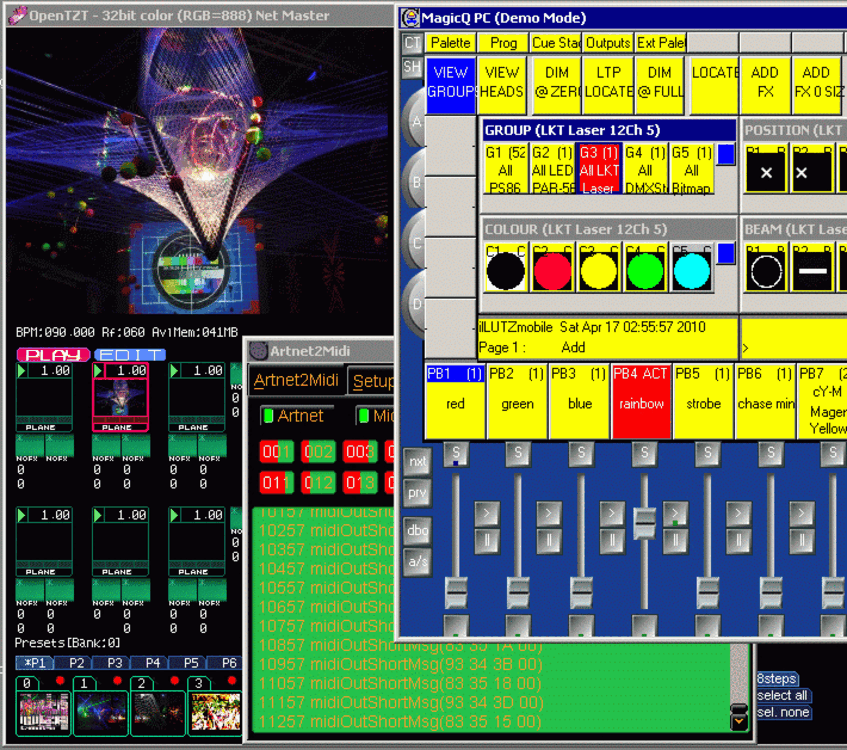Viewport: 847px width, 750px height.
Task: Click the PB4 rainbow fader handle
Action: [x=644, y=523]
